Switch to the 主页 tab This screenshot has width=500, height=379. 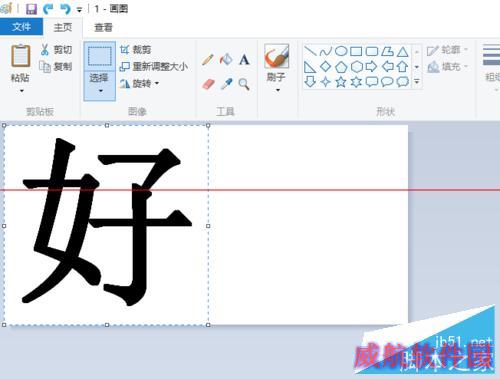(63, 27)
